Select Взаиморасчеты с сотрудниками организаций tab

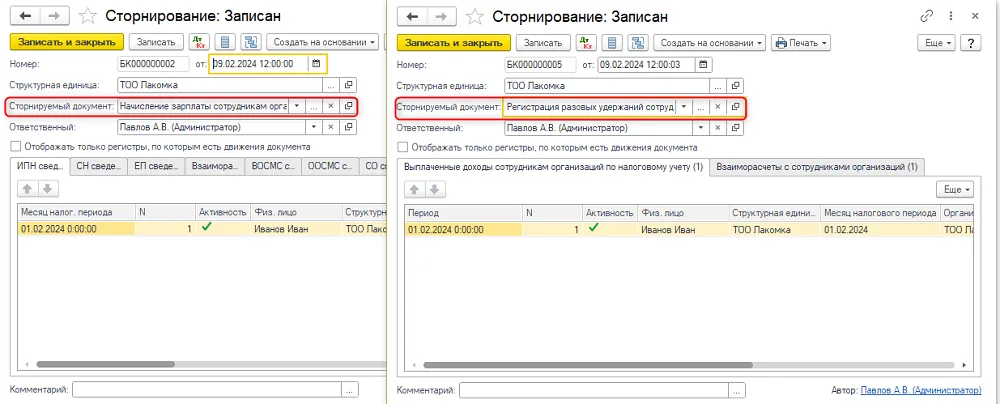(x=817, y=167)
